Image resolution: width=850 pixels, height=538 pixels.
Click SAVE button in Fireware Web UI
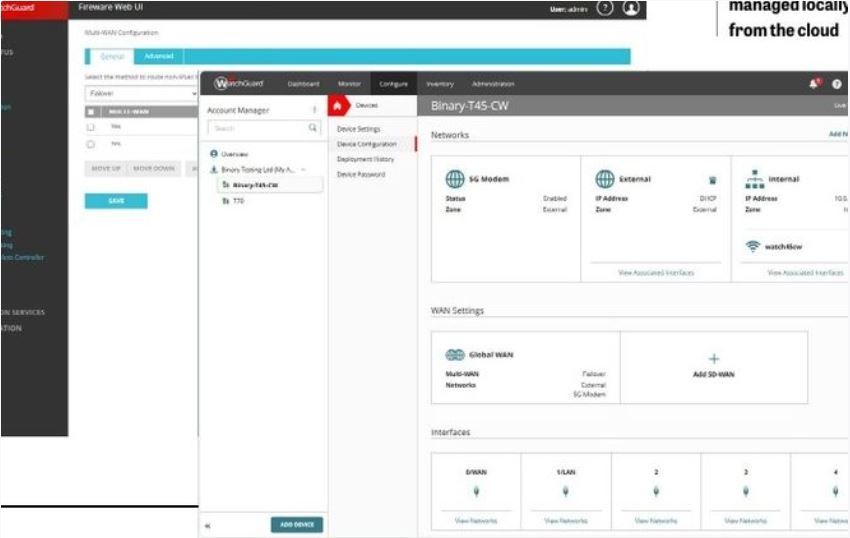point(116,201)
